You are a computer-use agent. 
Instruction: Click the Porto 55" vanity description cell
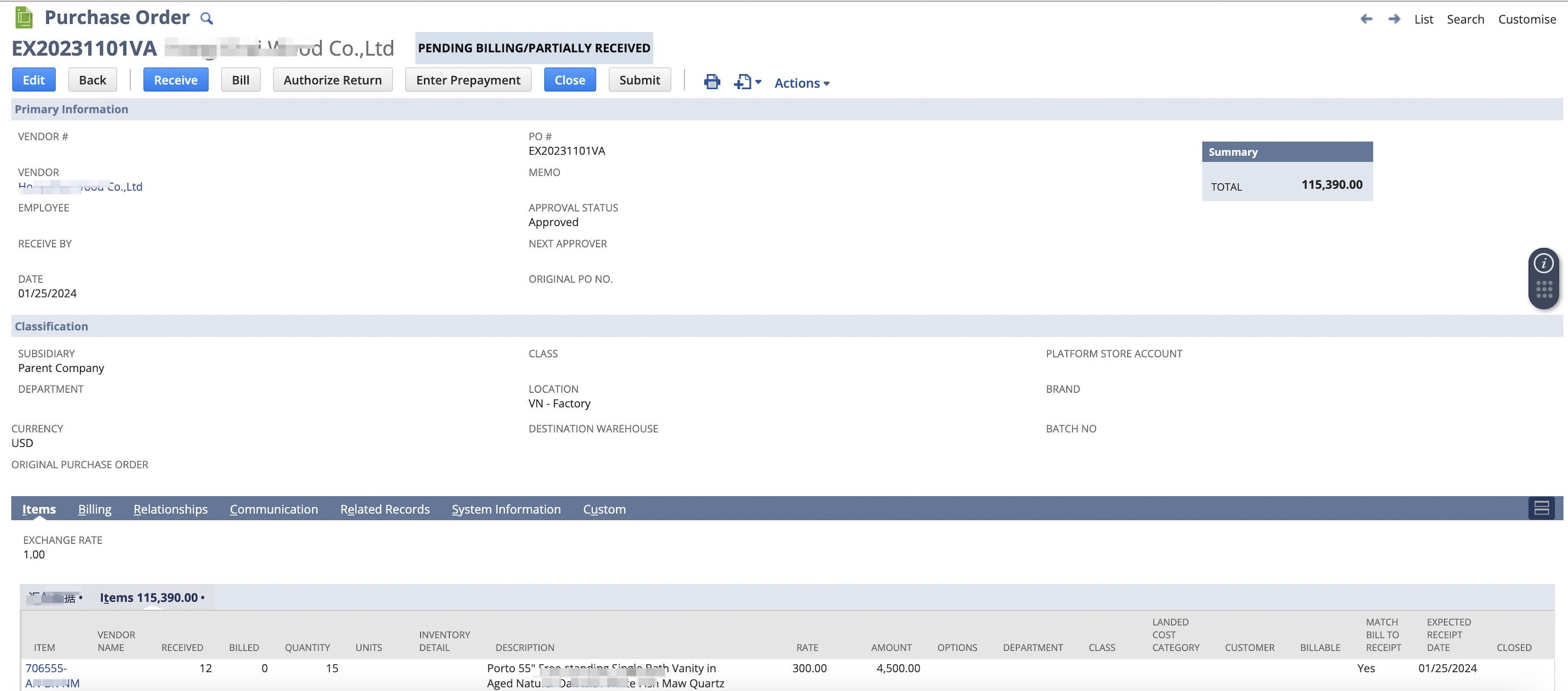tap(605, 676)
